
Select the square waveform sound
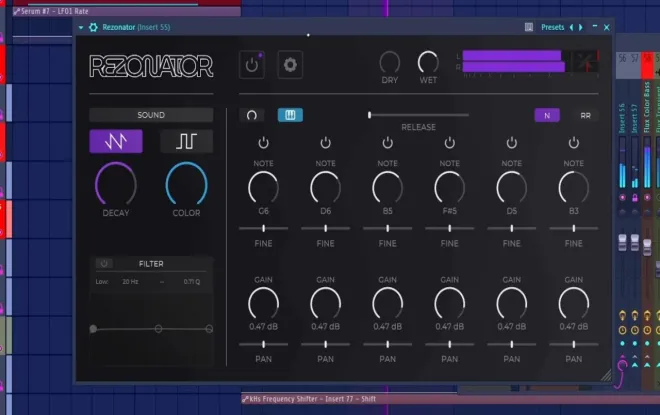[x=186, y=141]
